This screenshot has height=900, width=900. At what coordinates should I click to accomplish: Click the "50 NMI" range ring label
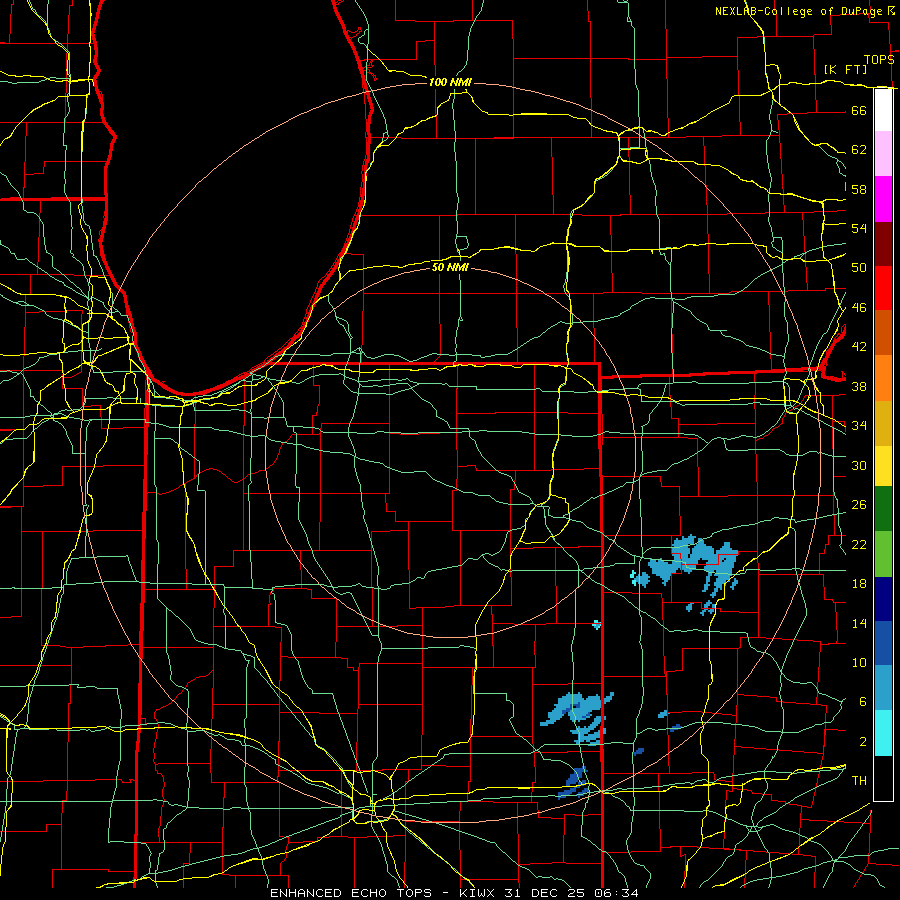point(450,267)
